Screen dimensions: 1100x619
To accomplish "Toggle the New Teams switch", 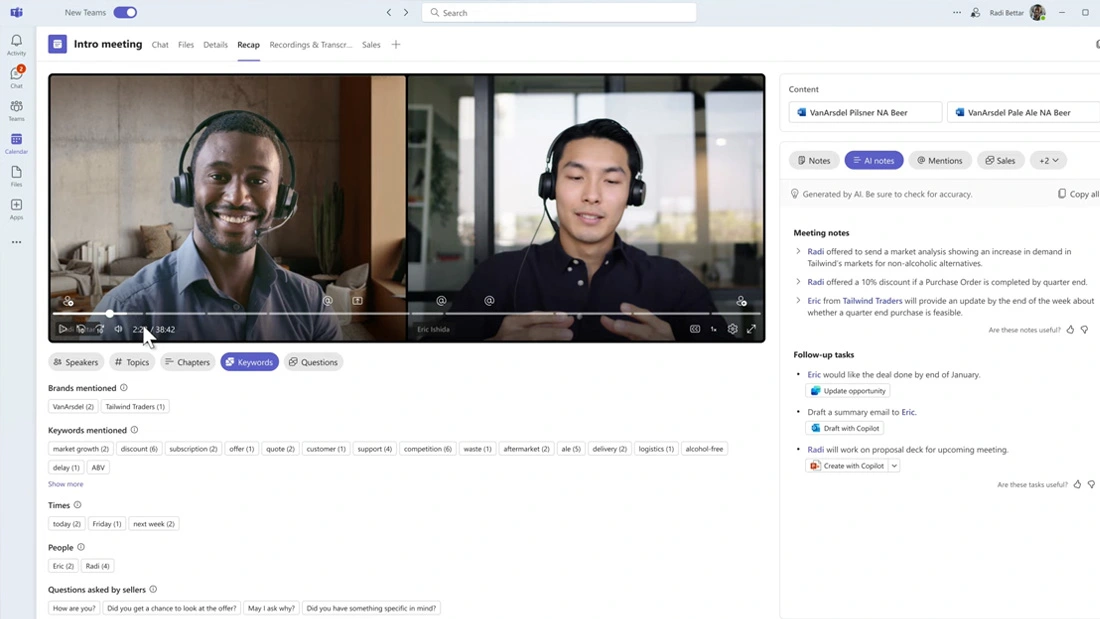I will point(126,13).
